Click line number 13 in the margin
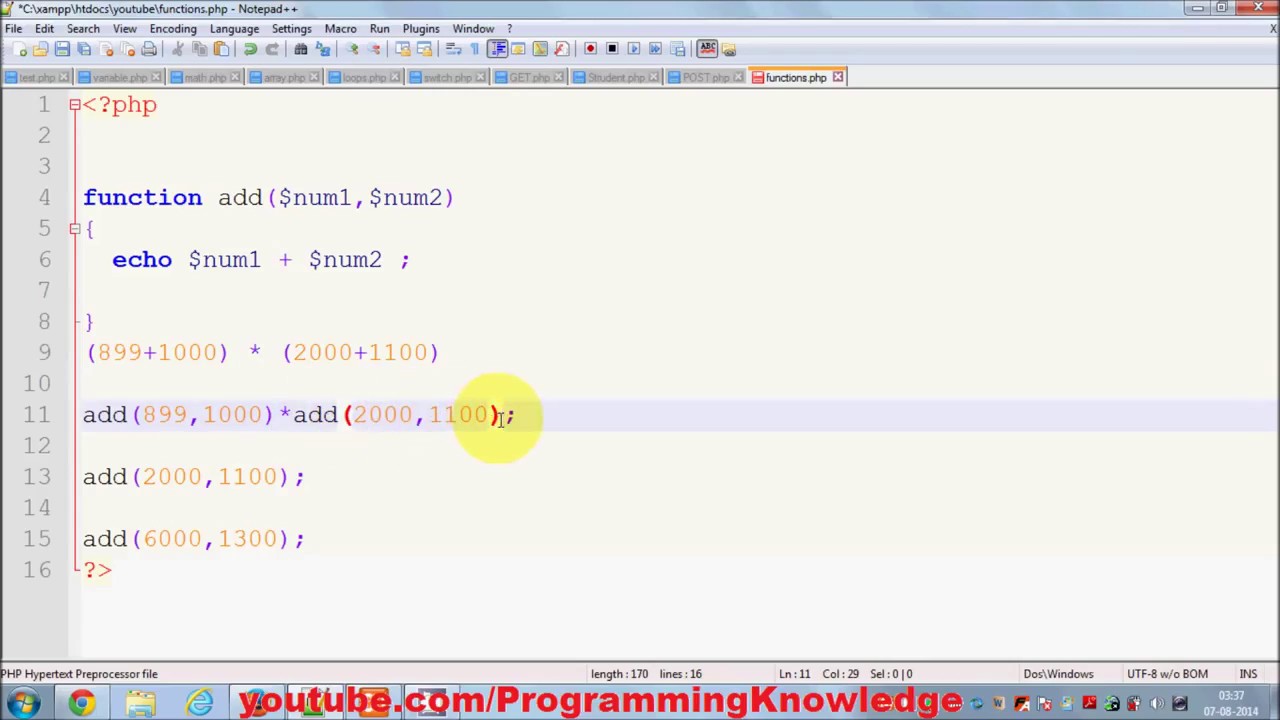The width and height of the screenshot is (1280, 720). (x=37, y=476)
